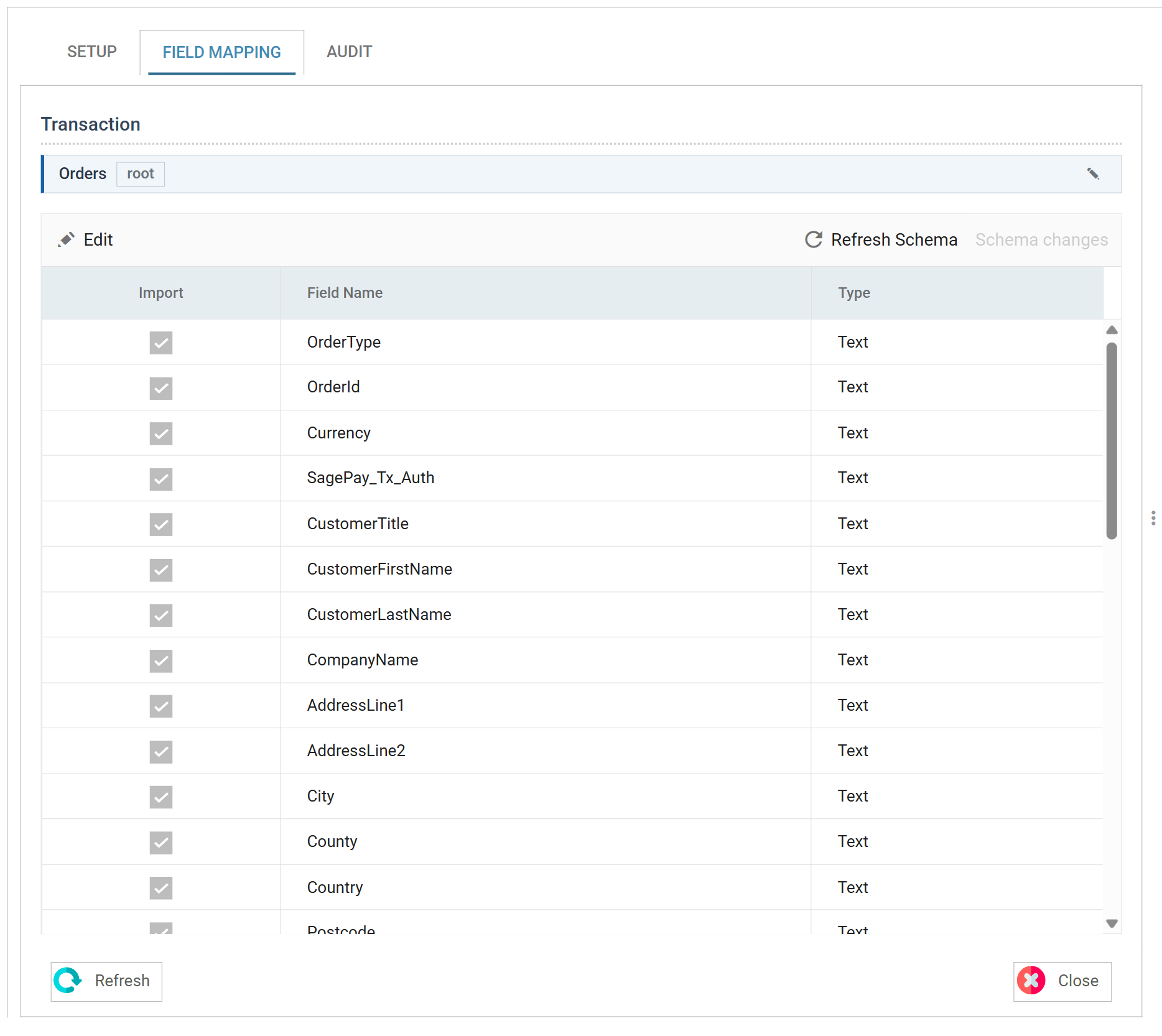Click the pencil icon on Orders row
Screen dimensions: 1162x1036
click(1093, 173)
